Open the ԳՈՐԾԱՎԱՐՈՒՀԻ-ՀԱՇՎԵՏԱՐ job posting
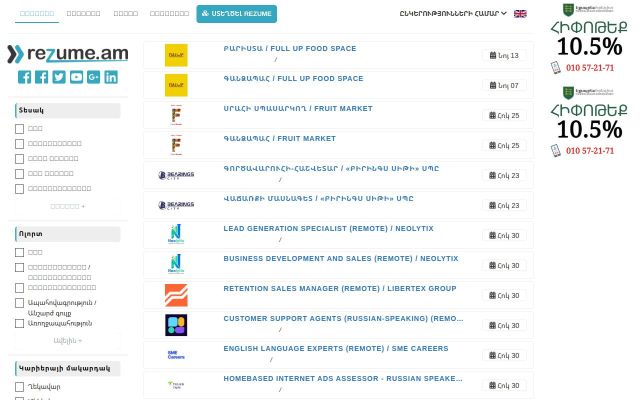 click(331, 169)
